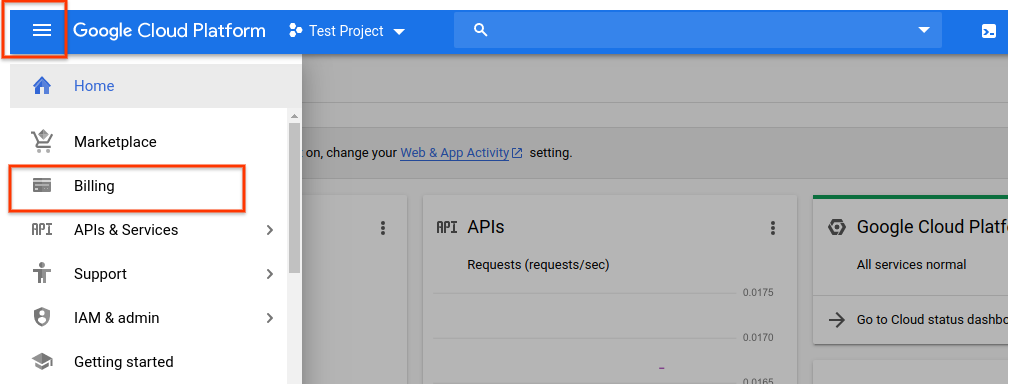The image size is (1011, 386).
Task: Open the hamburger navigation menu
Action: click(x=42, y=30)
